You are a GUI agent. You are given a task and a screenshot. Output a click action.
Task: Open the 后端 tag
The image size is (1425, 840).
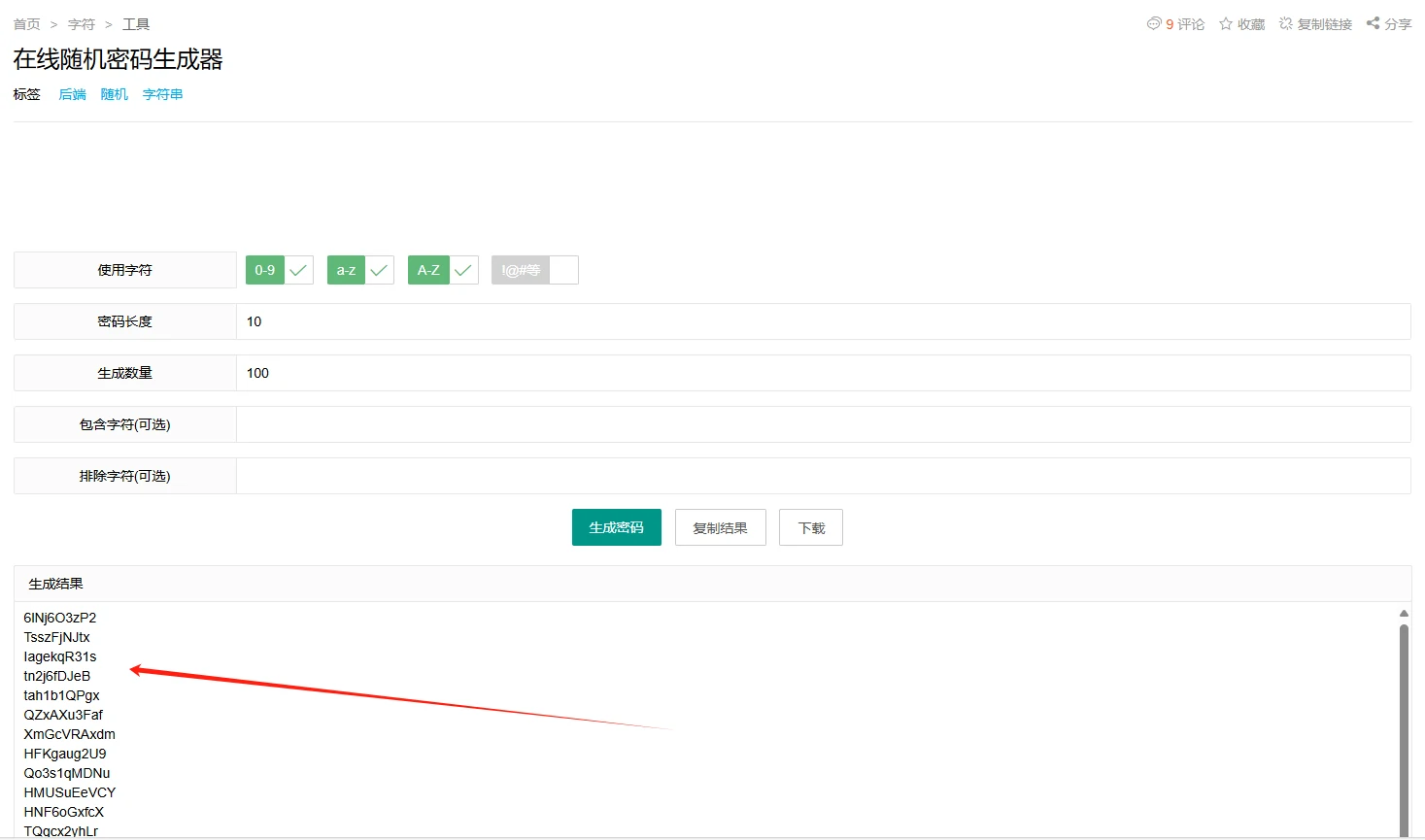point(73,94)
